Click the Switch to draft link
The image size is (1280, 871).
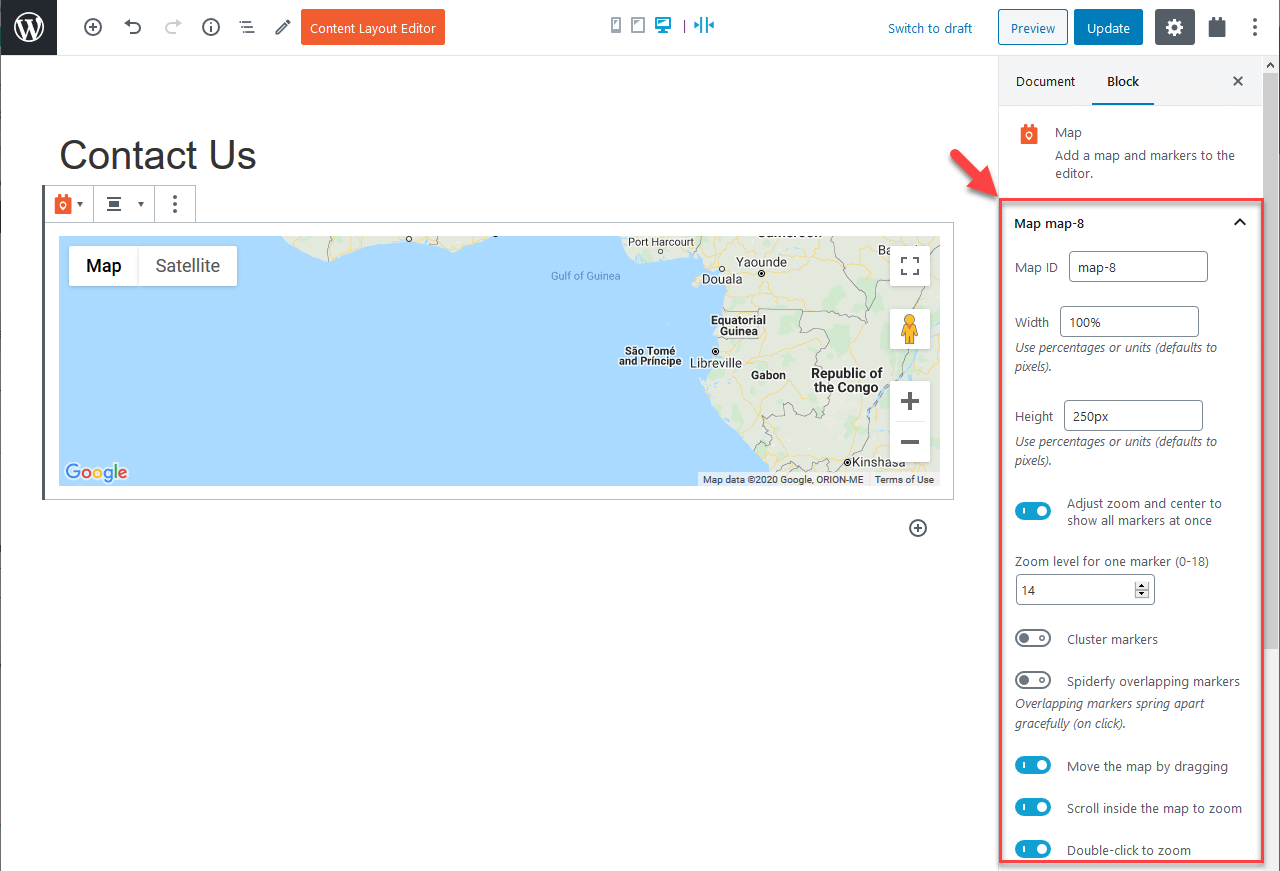(930, 28)
